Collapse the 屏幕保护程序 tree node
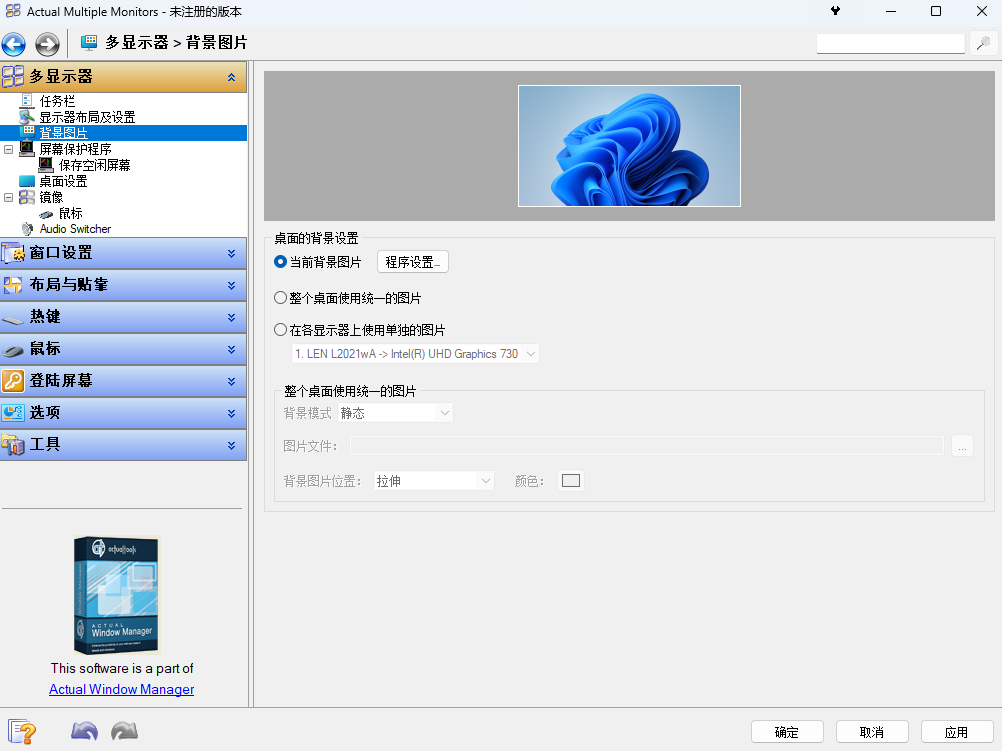 coord(8,149)
